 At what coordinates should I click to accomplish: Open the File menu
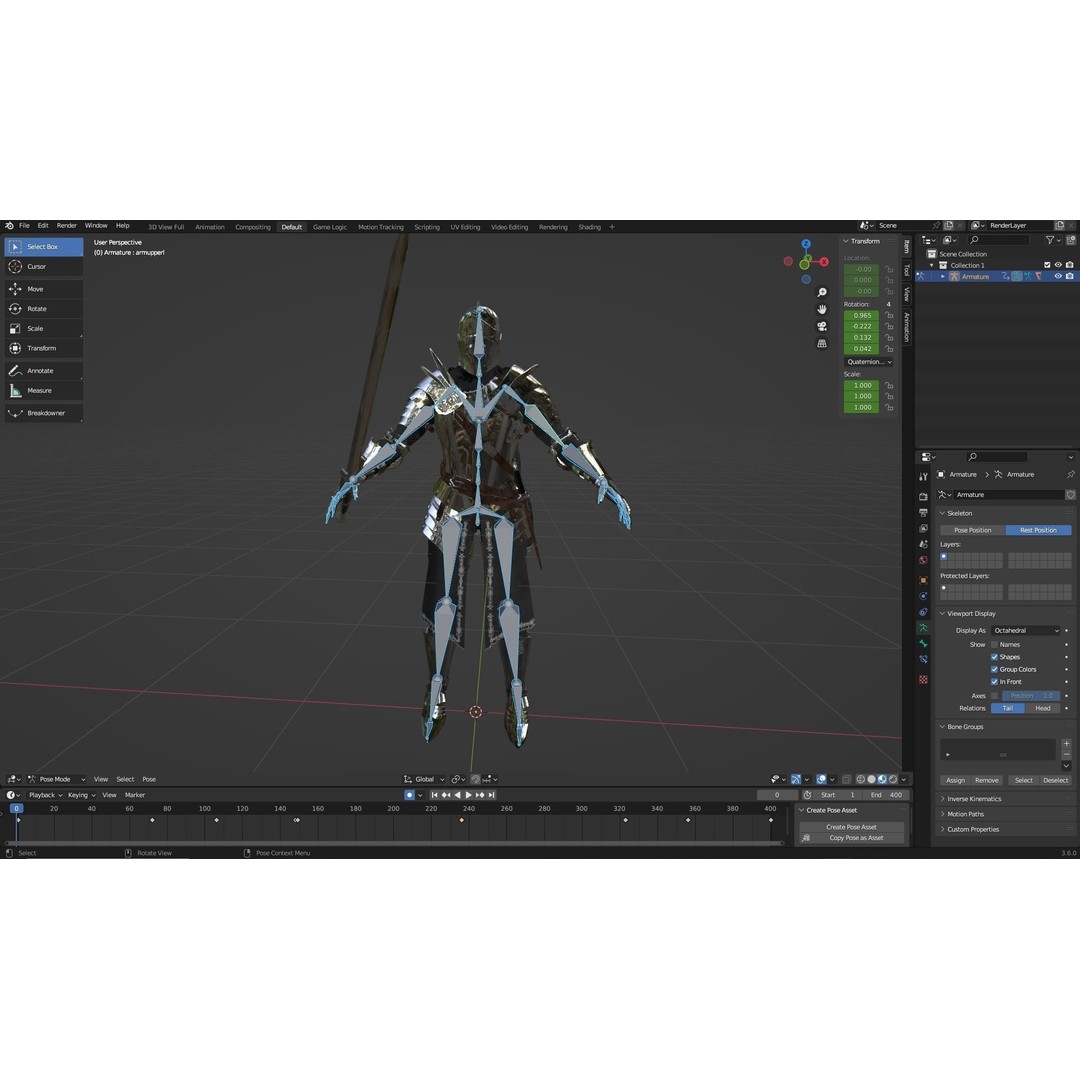tap(24, 226)
